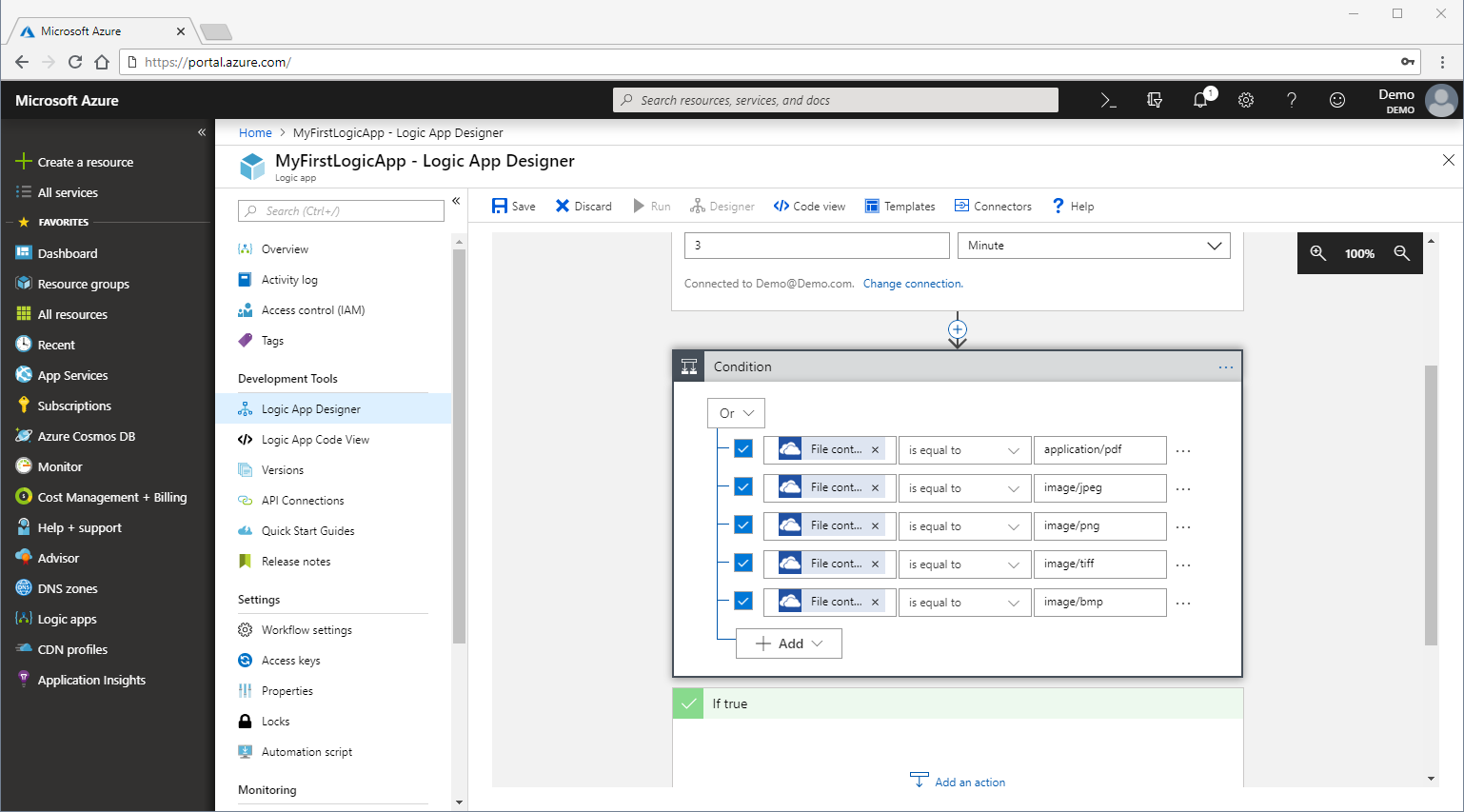Focus the Azure global search box

point(836,100)
